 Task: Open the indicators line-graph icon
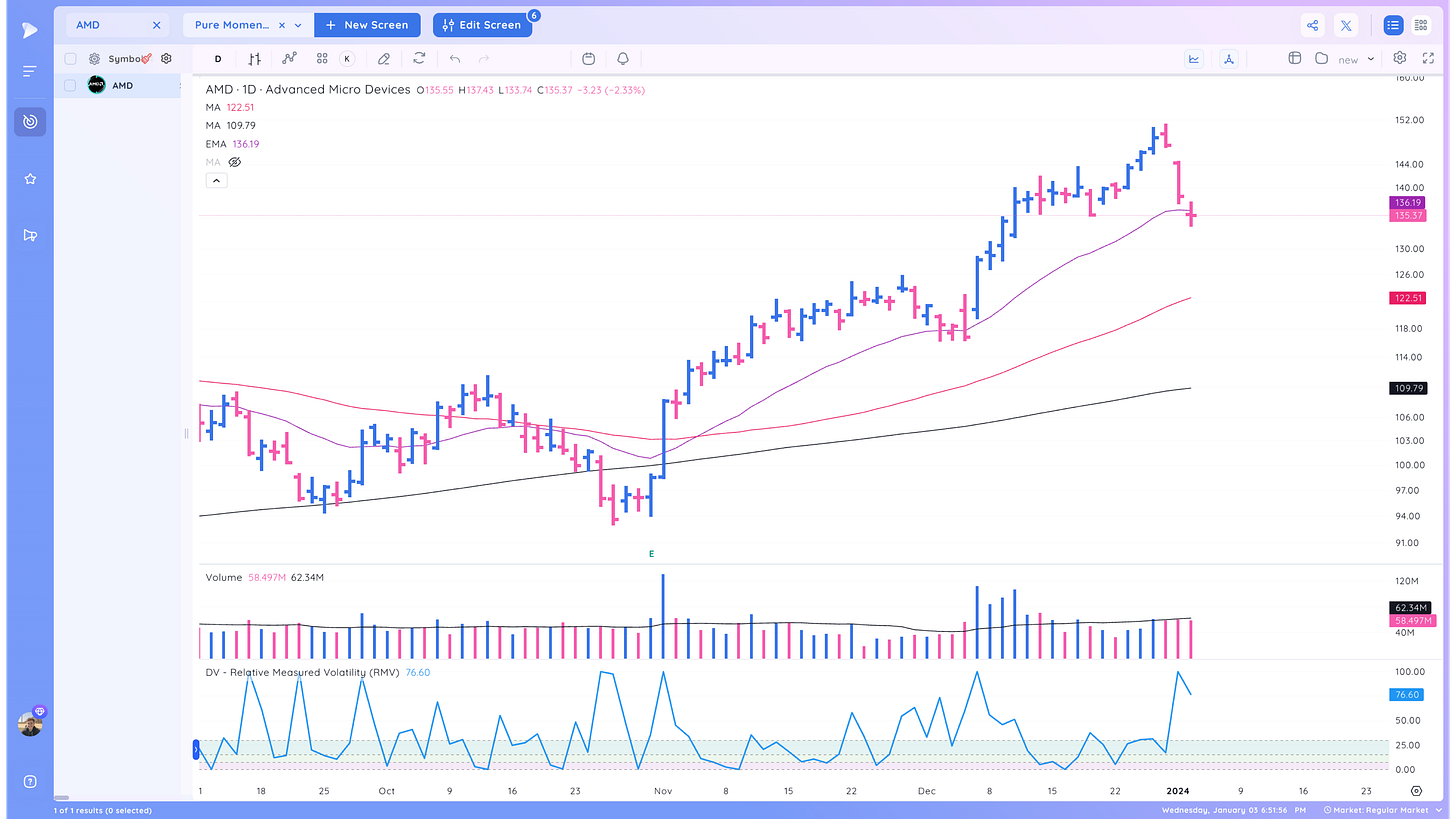(289, 59)
